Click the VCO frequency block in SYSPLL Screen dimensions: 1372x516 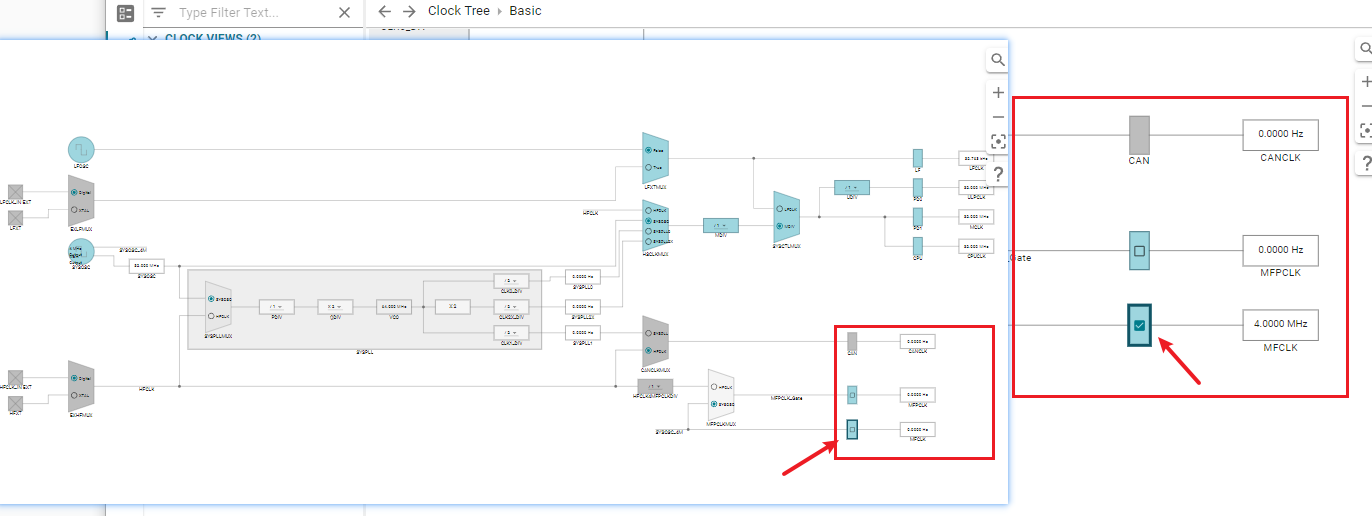click(x=394, y=306)
